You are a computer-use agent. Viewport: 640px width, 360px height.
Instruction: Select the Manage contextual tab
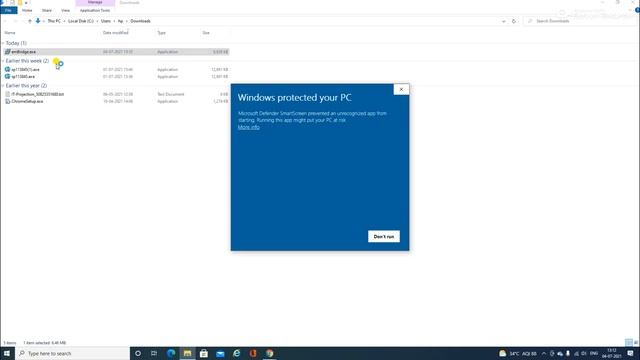click(x=95, y=2)
